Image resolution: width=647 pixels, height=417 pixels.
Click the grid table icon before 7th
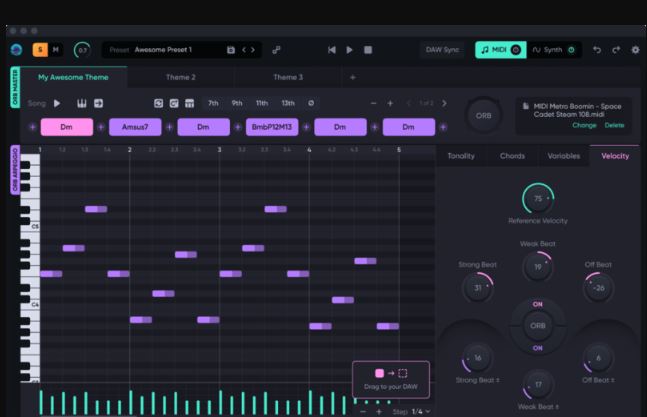[x=189, y=103]
